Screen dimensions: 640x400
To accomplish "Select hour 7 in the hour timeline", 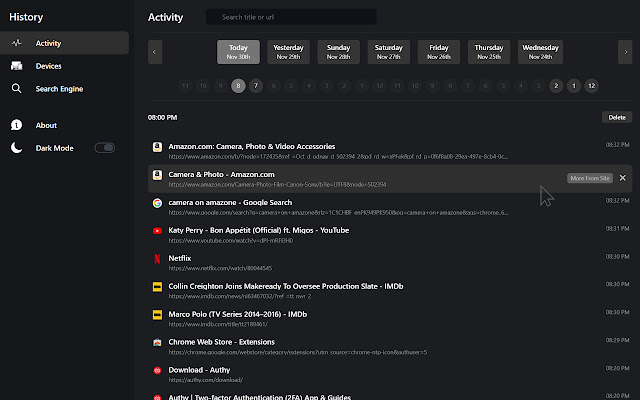I will [256, 86].
